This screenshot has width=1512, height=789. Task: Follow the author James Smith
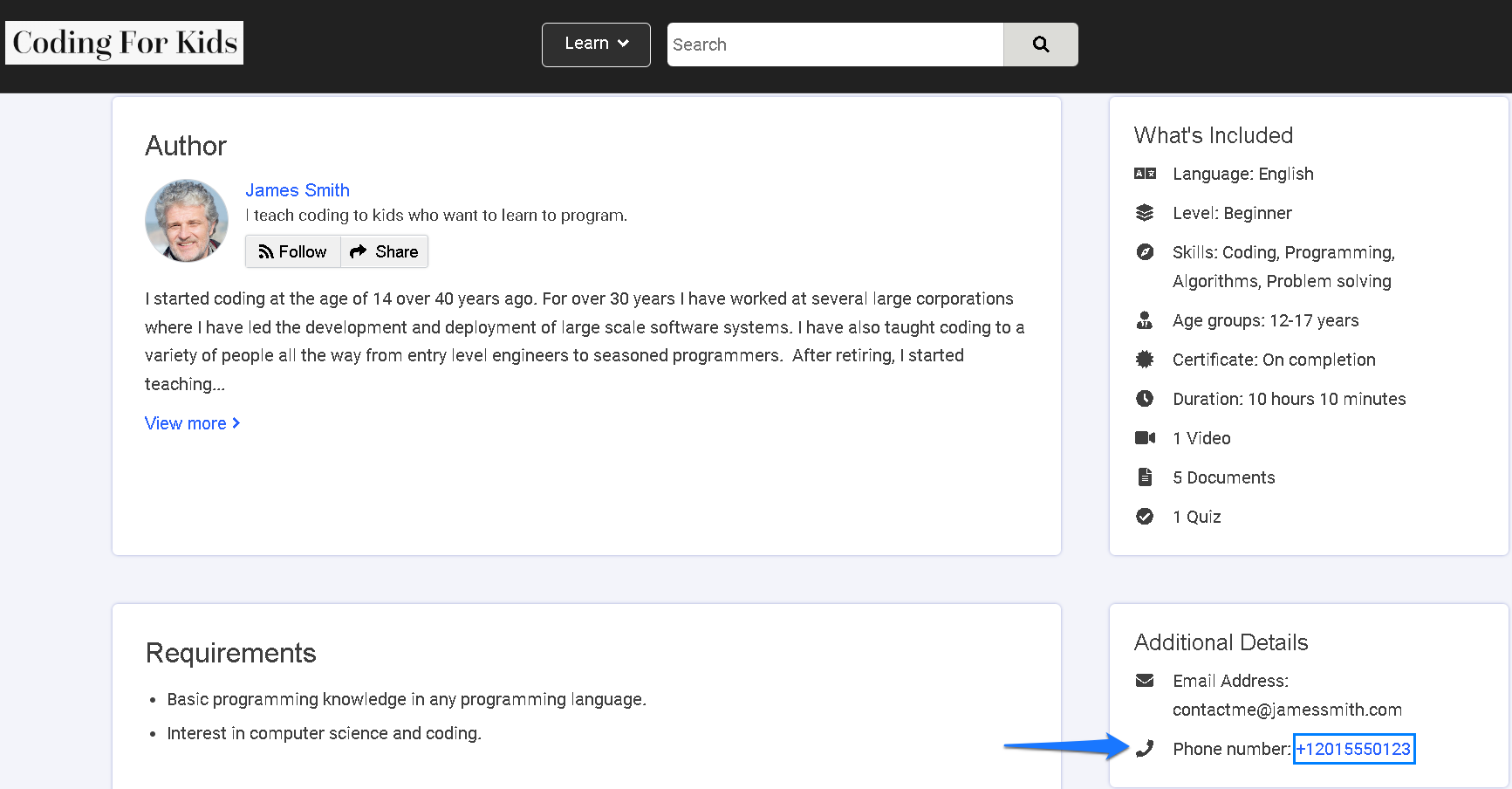[x=293, y=251]
